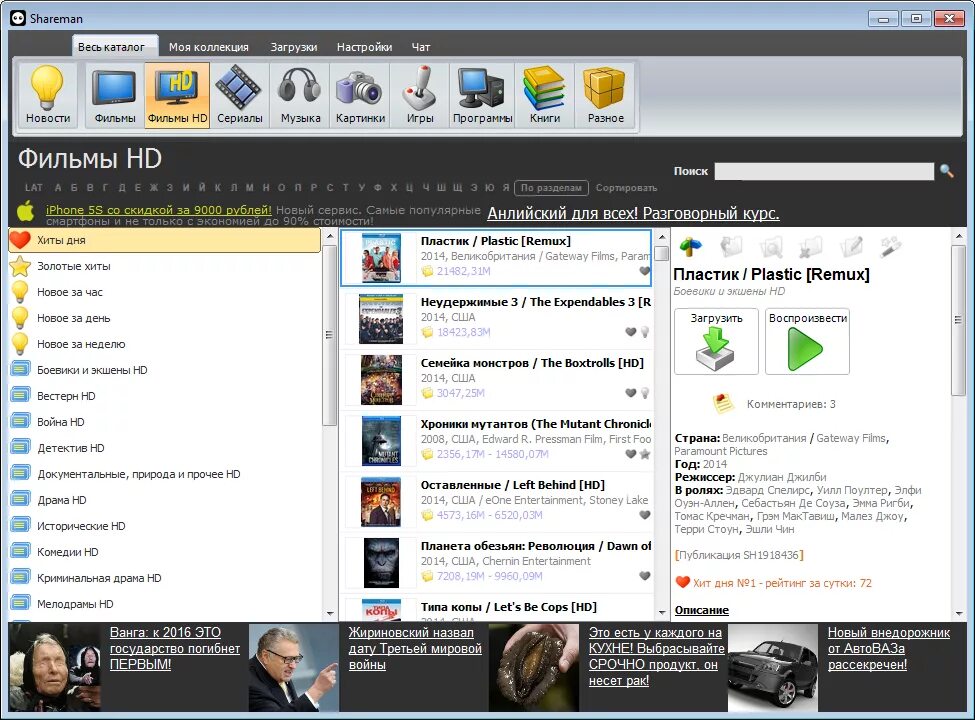Select Новое за час
This screenshot has width=975, height=720.
165,292
